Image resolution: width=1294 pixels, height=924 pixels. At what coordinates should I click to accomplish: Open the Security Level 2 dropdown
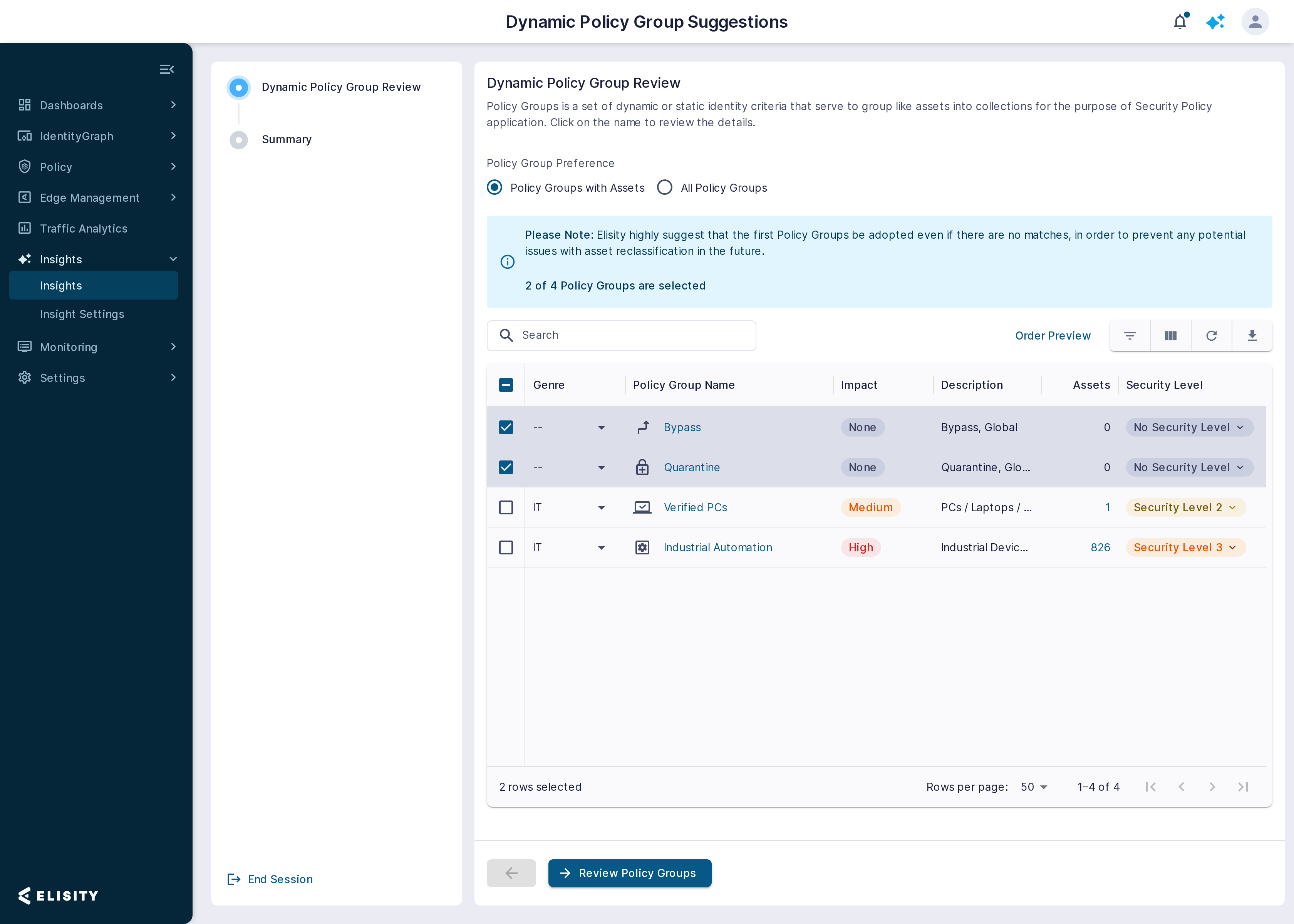pyautogui.click(x=1185, y=507)
